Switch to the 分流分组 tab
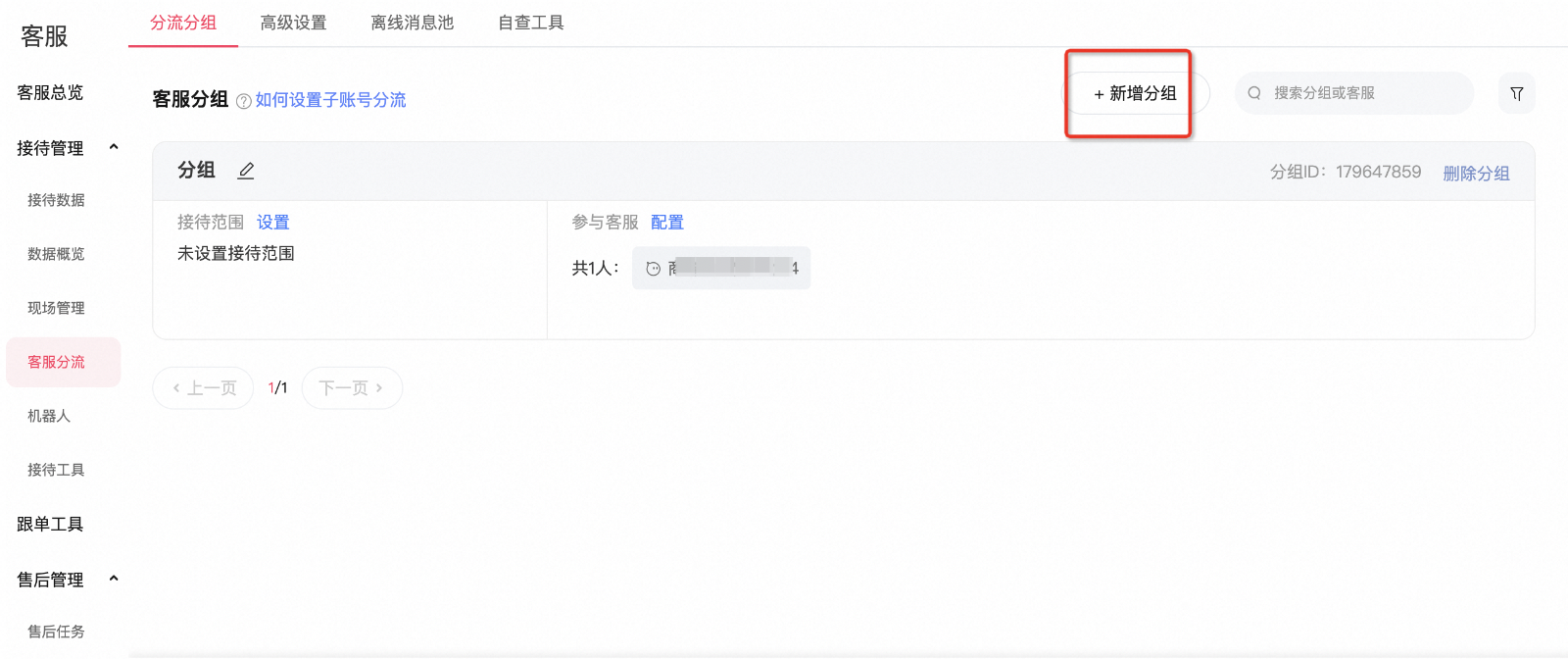The image size is (1568, 659). [183, 23]
